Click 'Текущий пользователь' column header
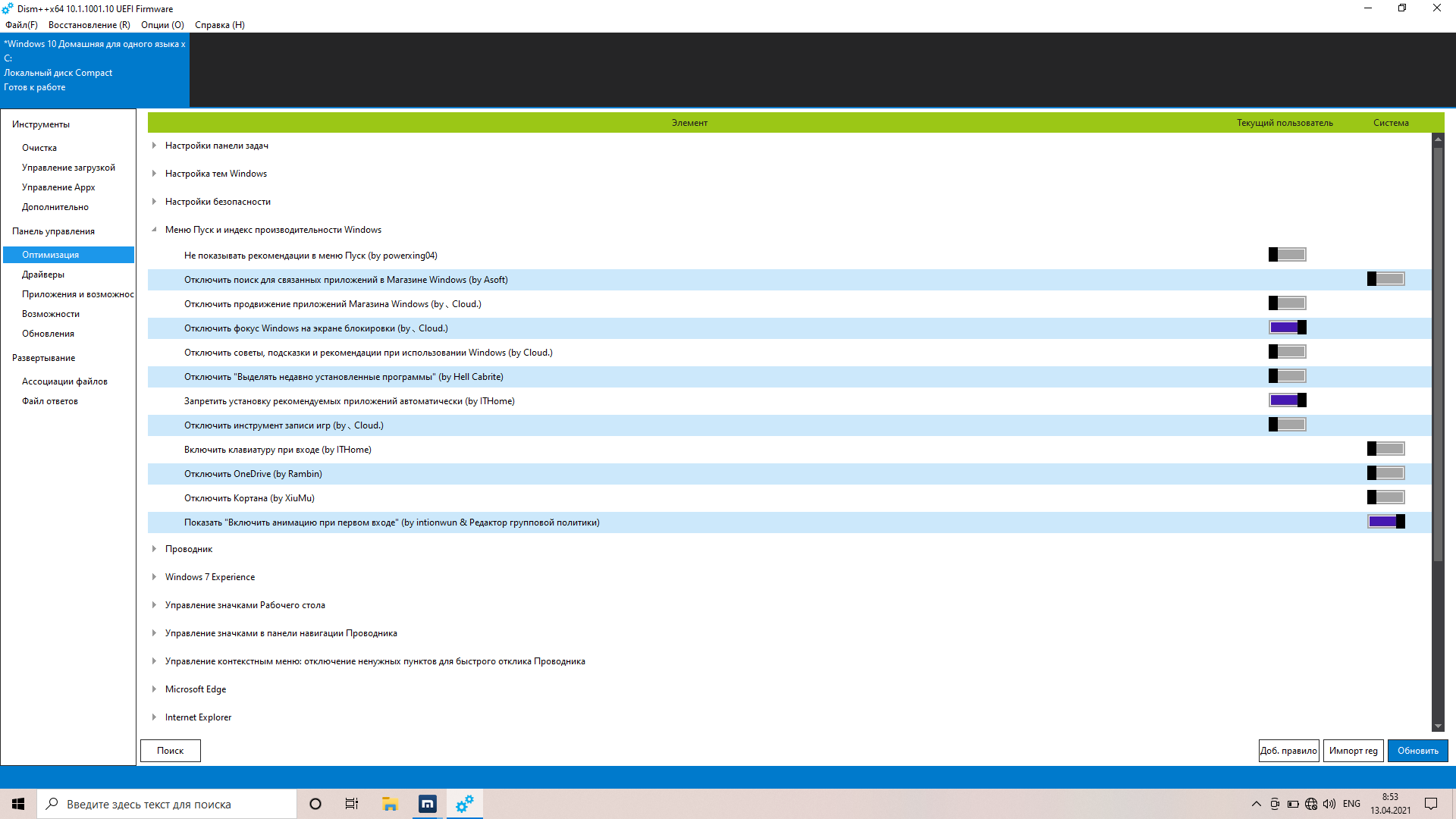This screenshot has width=1456, height=819. coord(1285,123)
